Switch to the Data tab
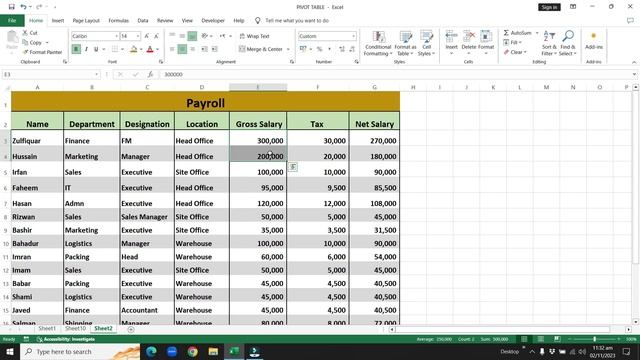Viewport: 640px width, 360px height. (x=143, y=20)
